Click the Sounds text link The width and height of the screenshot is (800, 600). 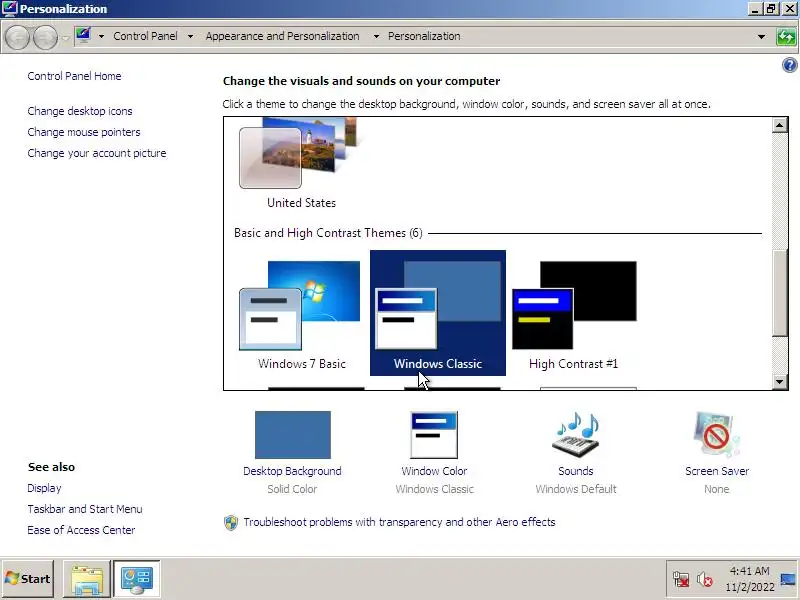[576, 471]
